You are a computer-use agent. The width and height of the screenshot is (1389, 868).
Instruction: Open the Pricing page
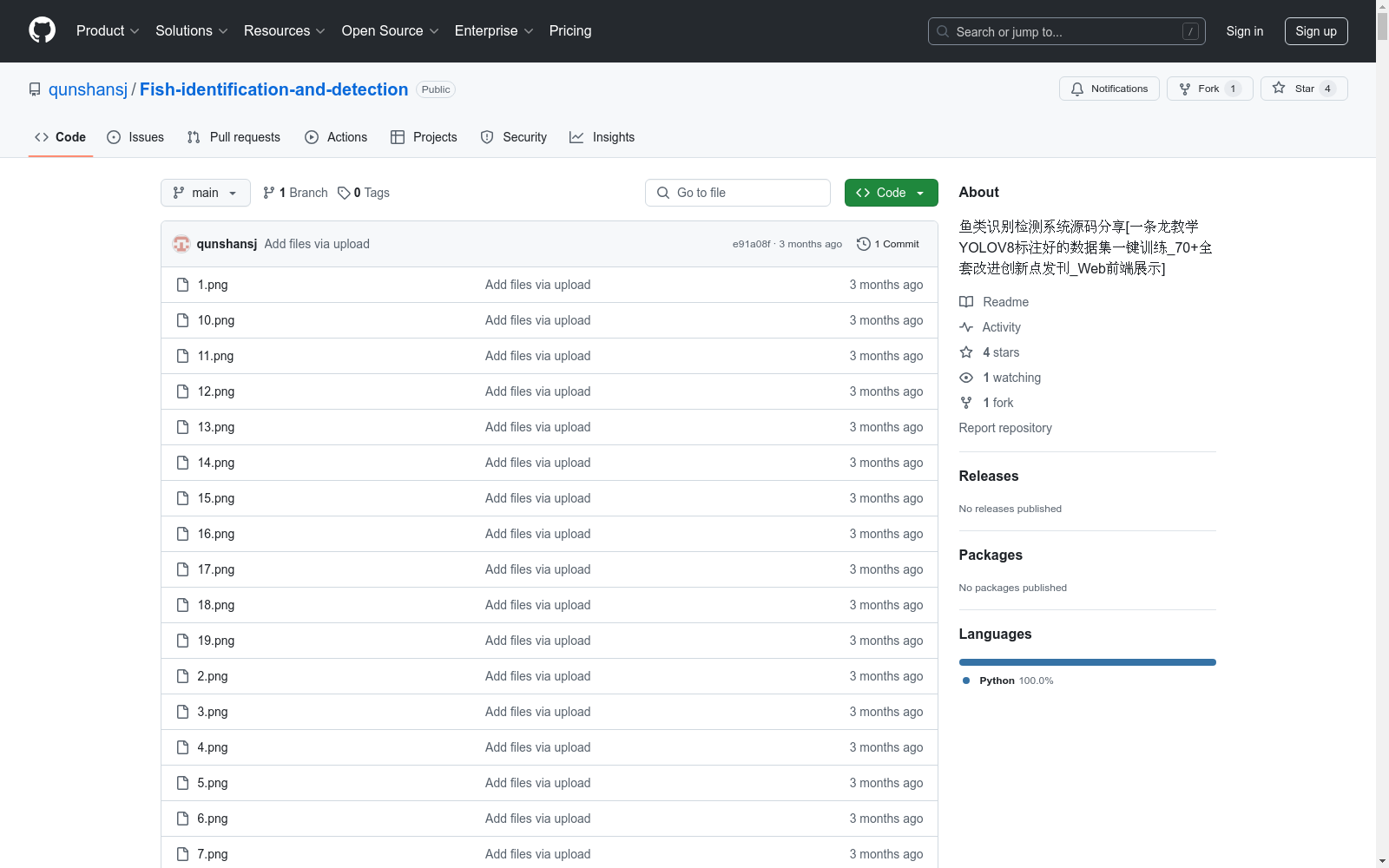[570, 30]
